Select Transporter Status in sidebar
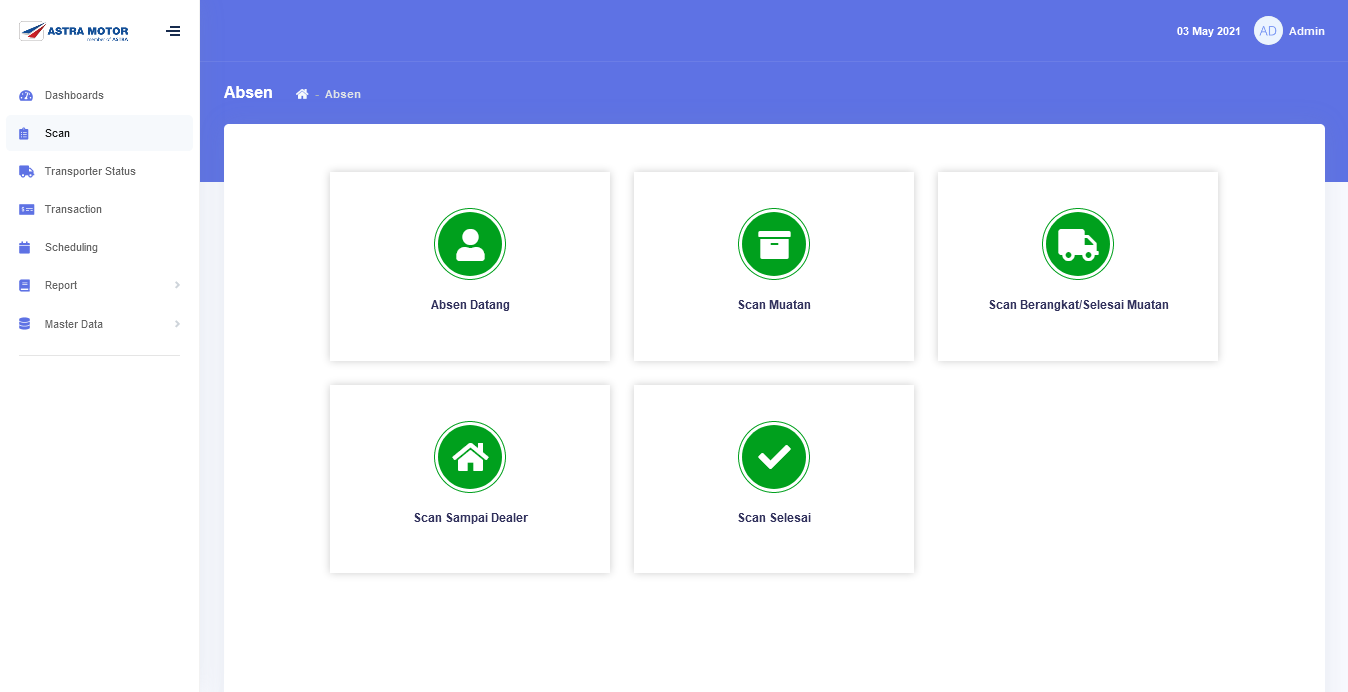This screenshot has width=1348, height=692. (90, 171)
